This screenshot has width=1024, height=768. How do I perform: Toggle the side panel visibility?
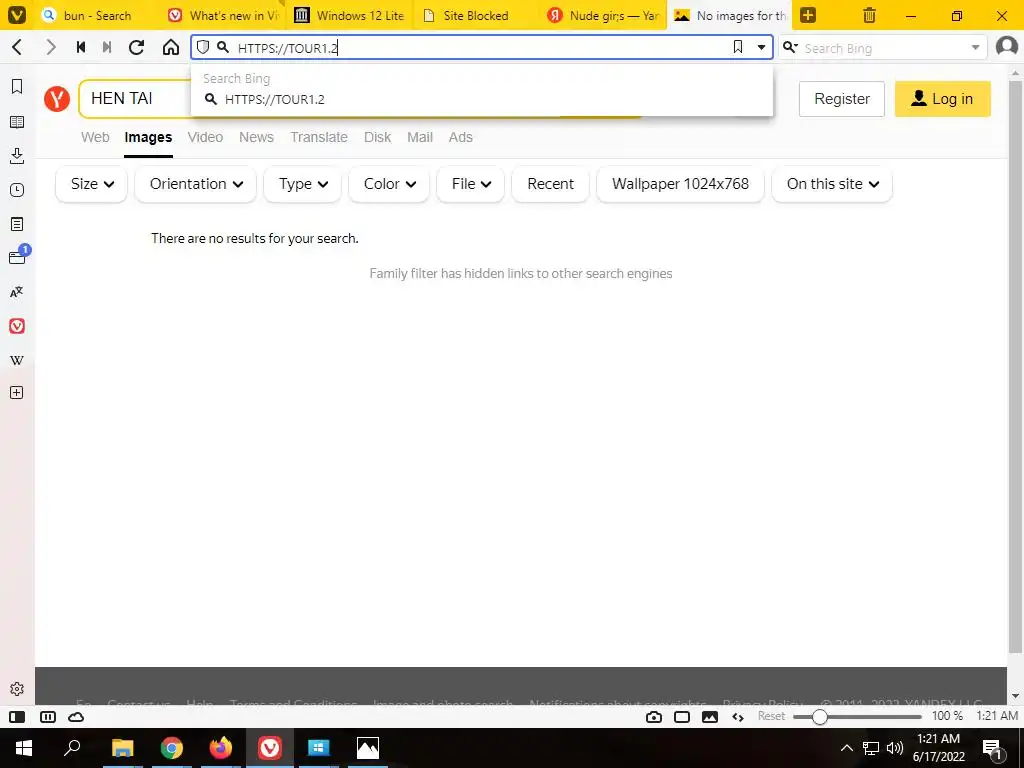pos(17,717)
